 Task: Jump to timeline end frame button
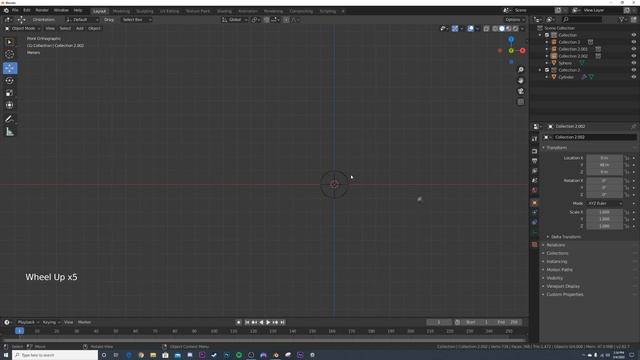click(282, 322)
